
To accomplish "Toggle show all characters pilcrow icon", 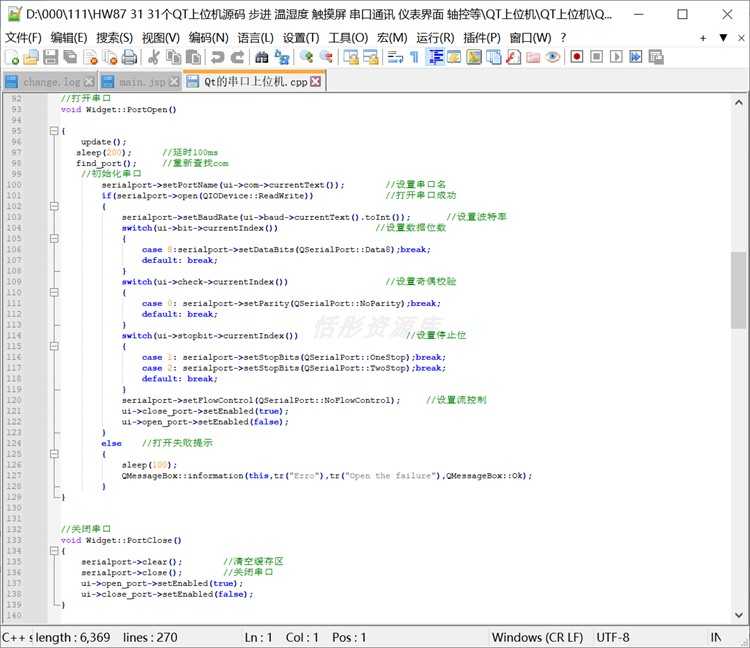I will point(415,57).
